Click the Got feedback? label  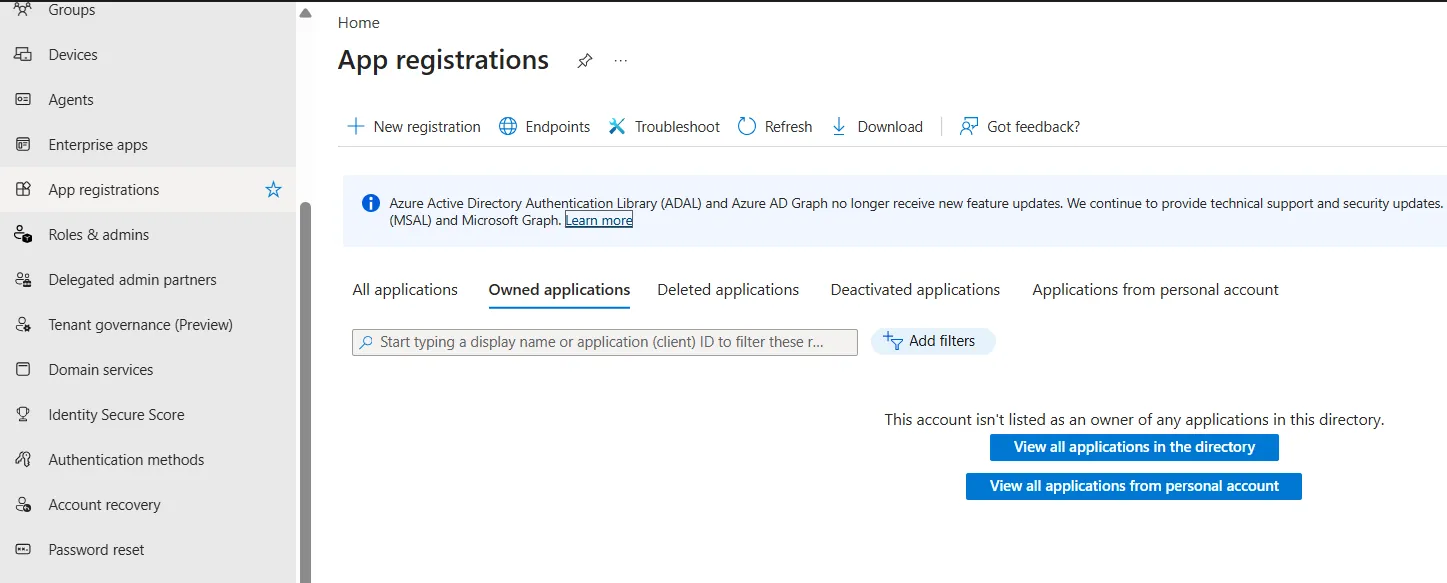[x=1033, y=126]
